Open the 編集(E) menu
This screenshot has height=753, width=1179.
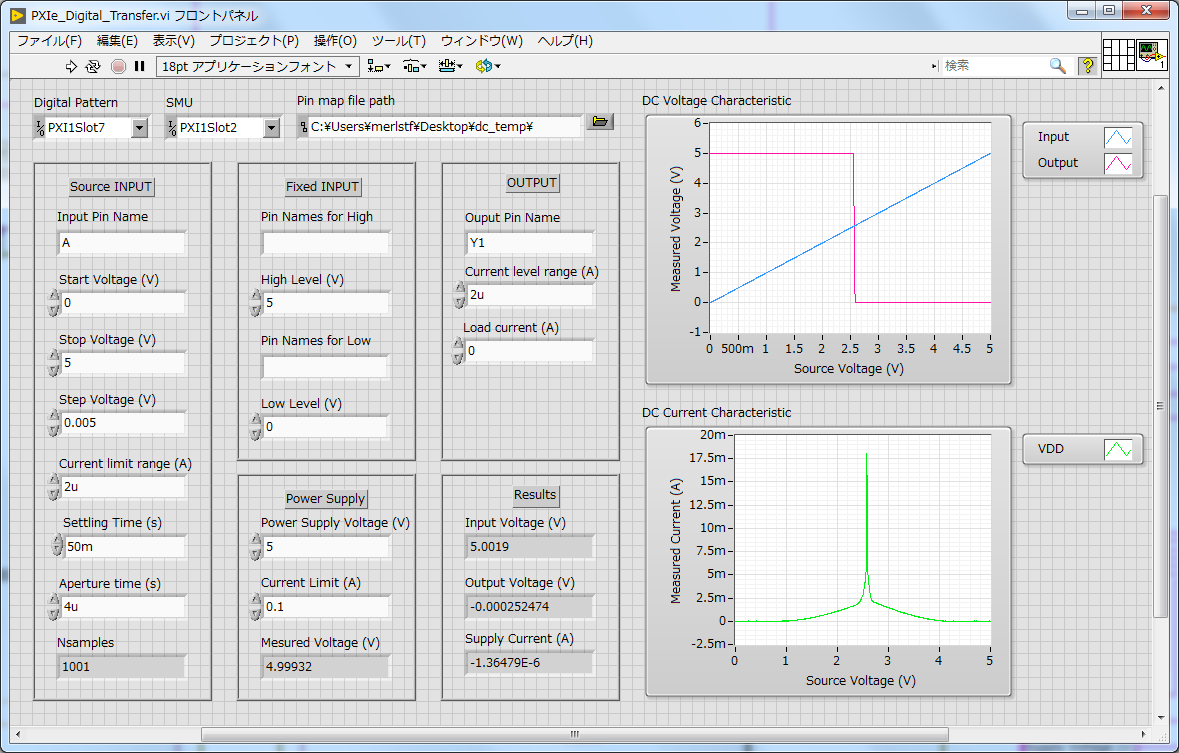click(x=117, y=41)
